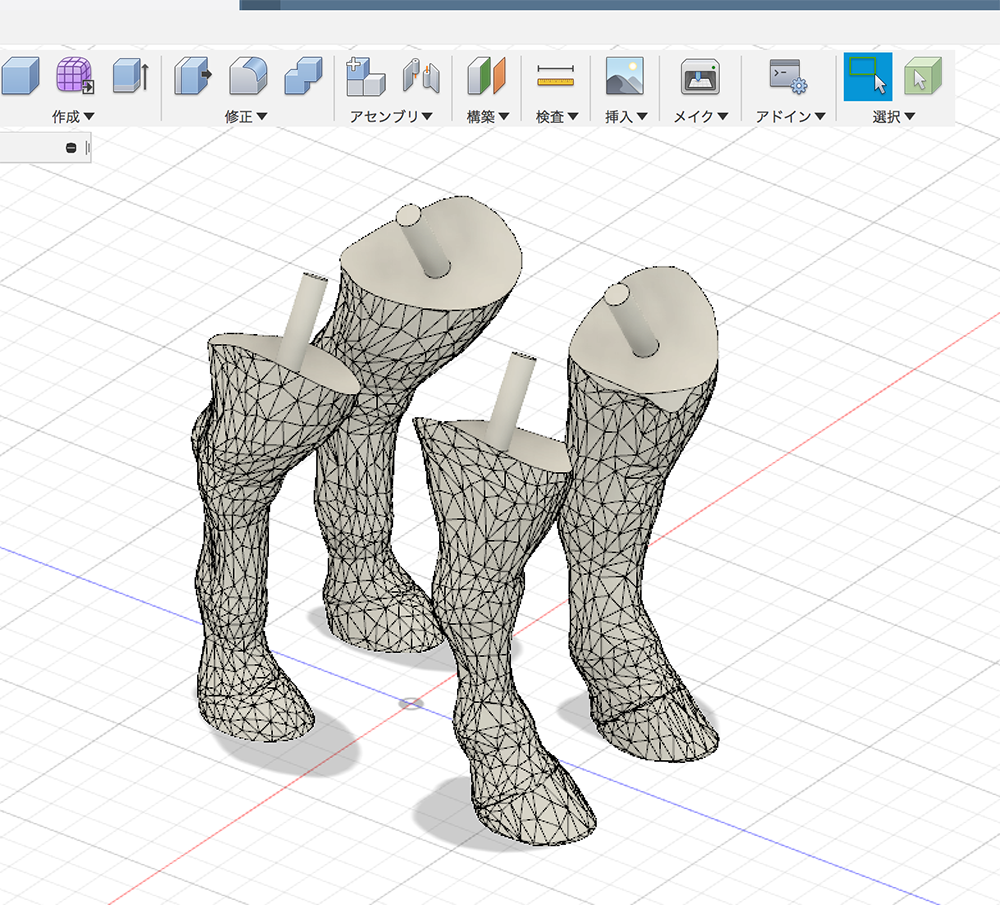This screenshot has height=905, width=1000.
Task: Click the purple Create Form tool icon
Action: tap(75, 75)
